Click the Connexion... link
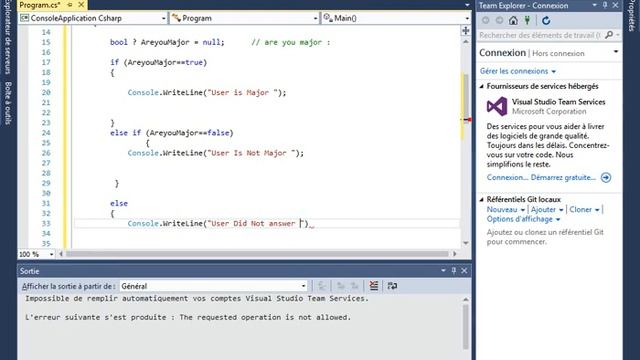Screen dimensions: 640x360 click(507, 178)
